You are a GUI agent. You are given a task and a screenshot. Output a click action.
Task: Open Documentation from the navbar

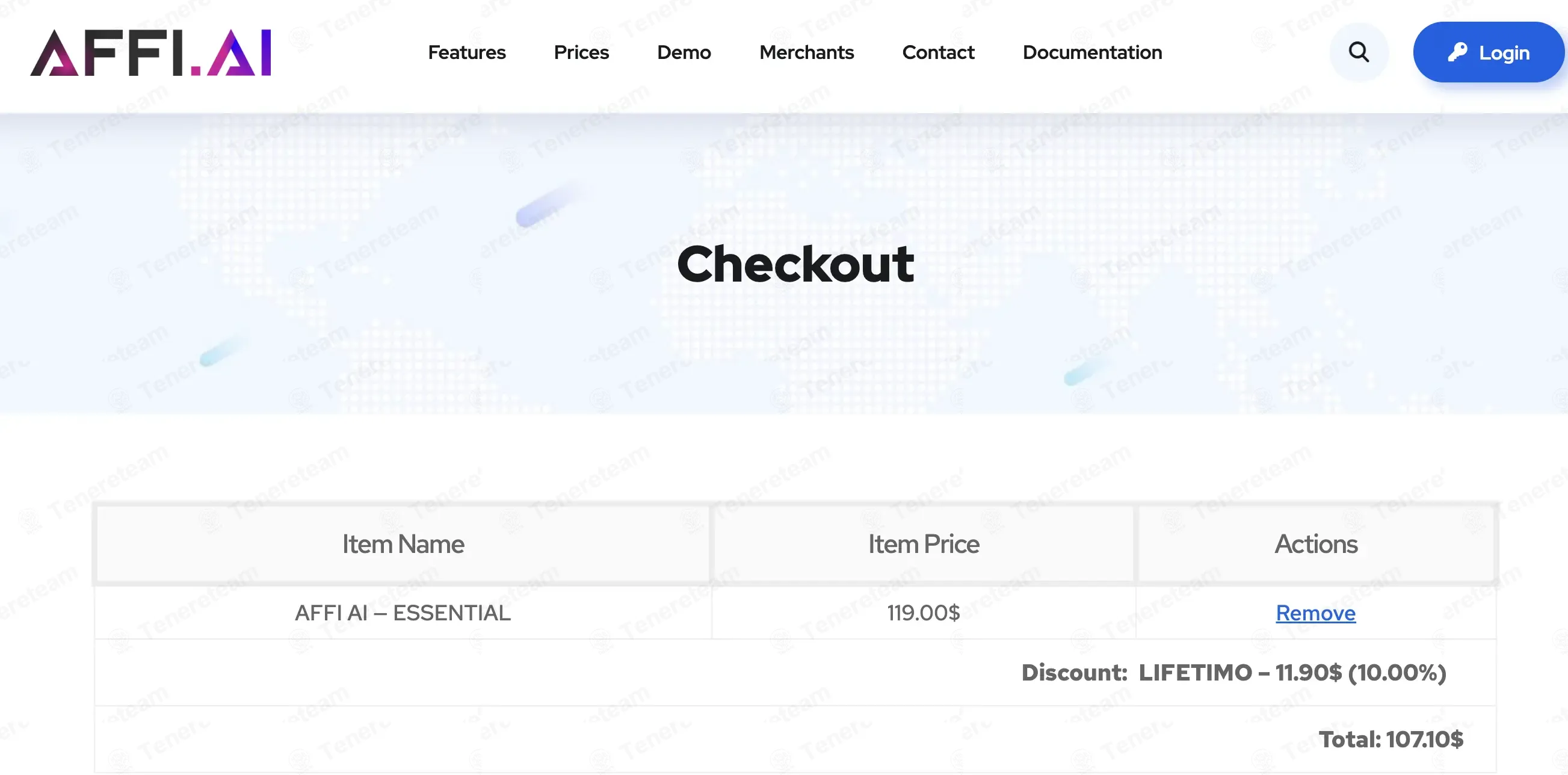point(1092,52)
